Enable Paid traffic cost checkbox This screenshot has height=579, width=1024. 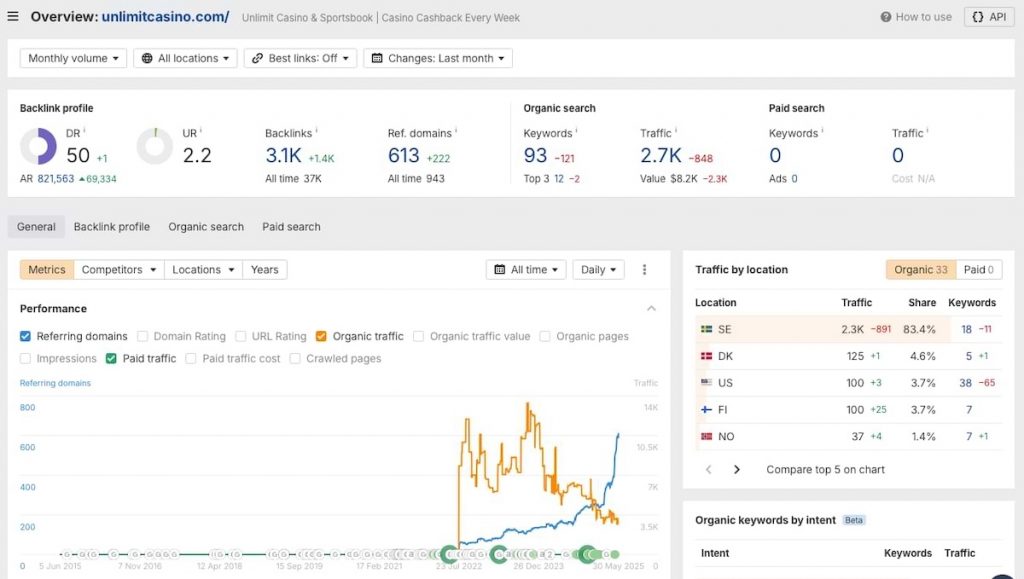click(191, 358)
